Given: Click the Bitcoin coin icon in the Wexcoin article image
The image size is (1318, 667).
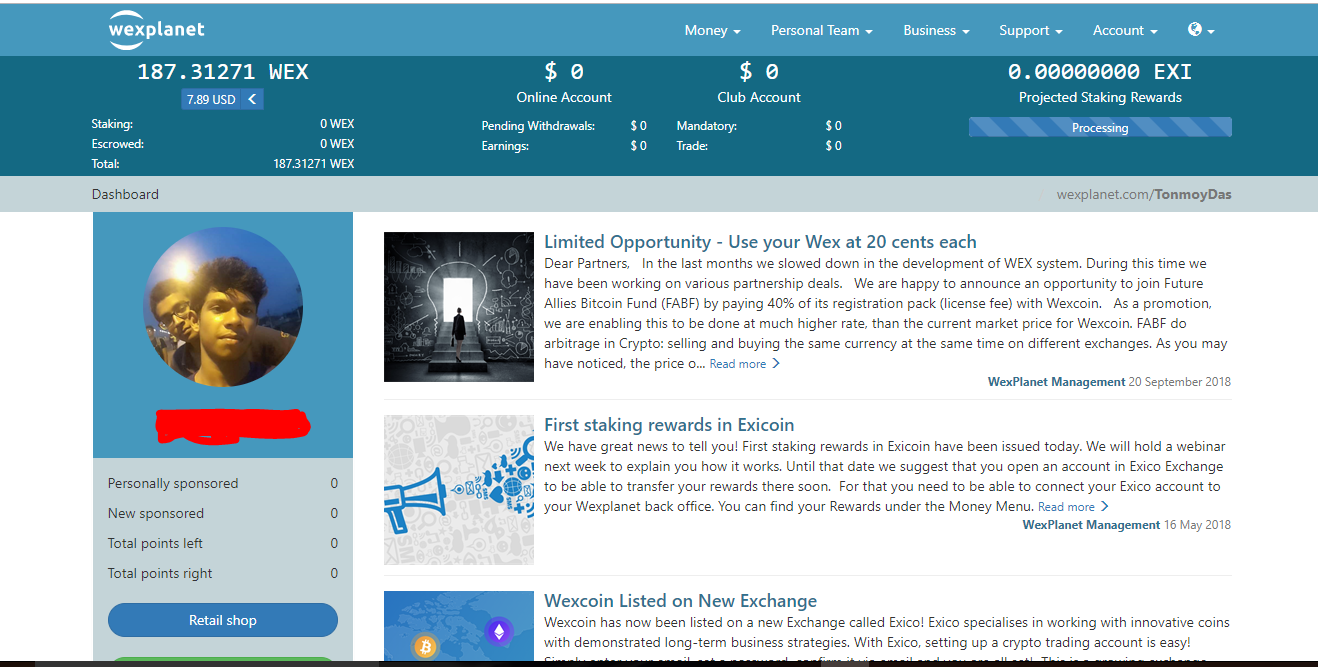Looking at the screenshot, I should coord(424,647).
